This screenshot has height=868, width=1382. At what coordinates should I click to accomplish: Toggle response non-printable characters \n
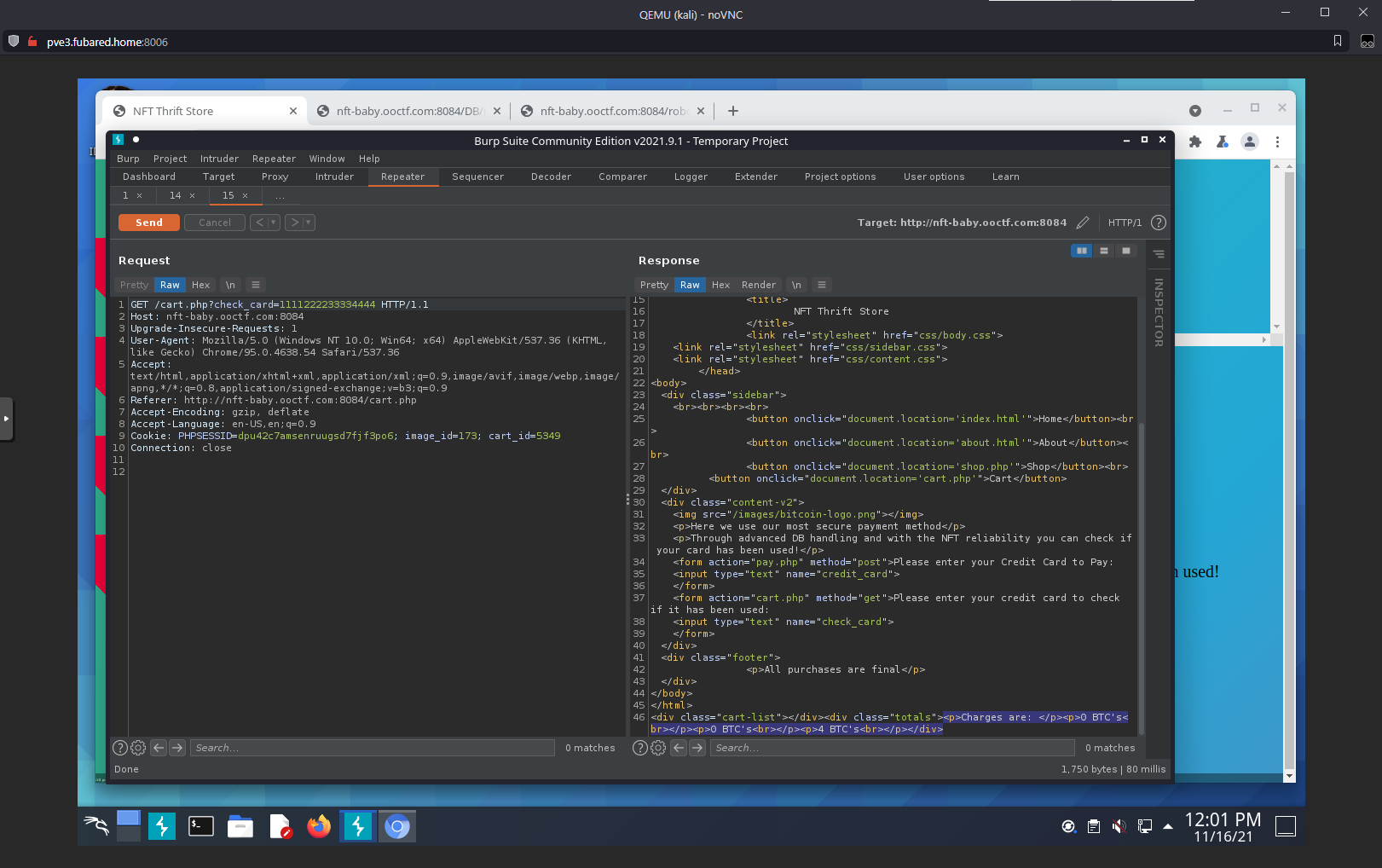coord(796,285)
